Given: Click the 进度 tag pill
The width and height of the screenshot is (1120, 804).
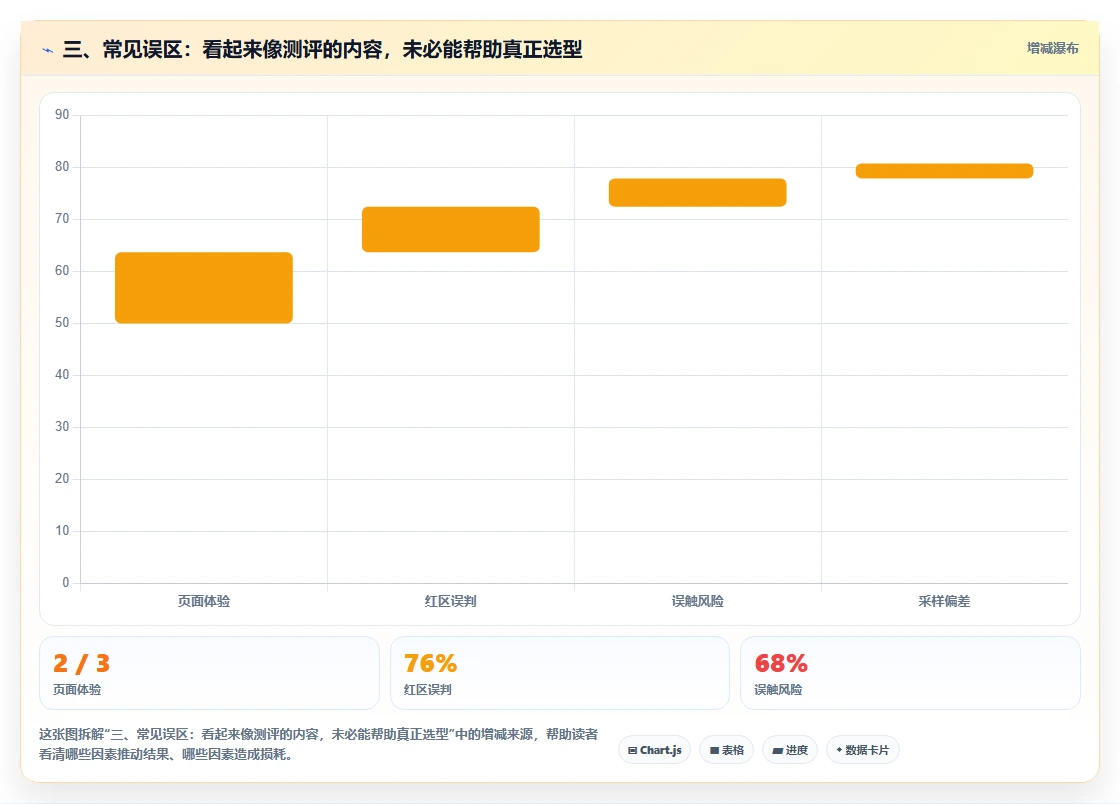Looking at the screenshot, I should [x=790, y=750].
